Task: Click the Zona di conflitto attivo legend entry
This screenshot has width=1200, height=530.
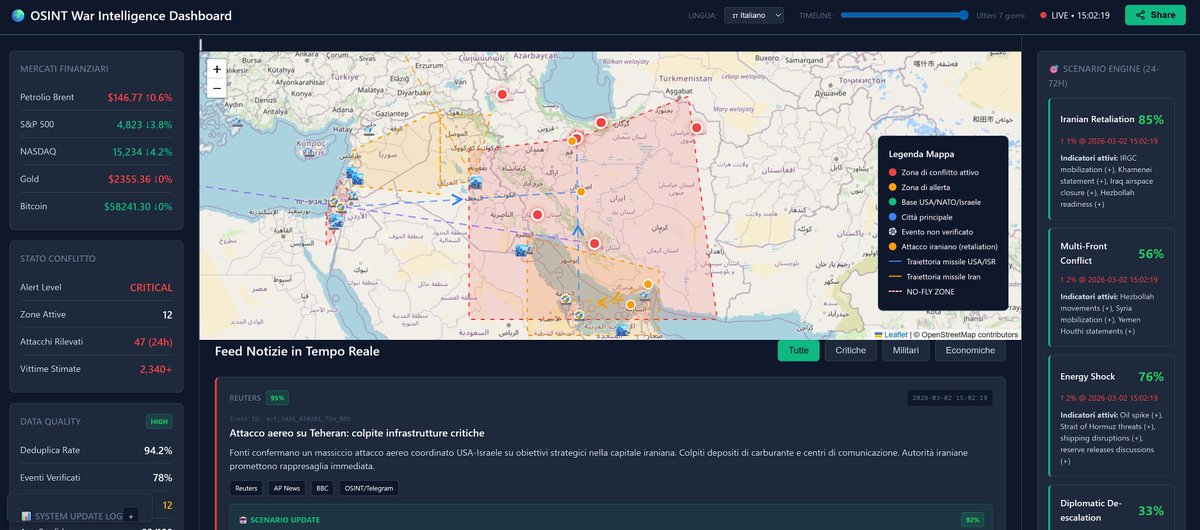Action: point(933,173)
